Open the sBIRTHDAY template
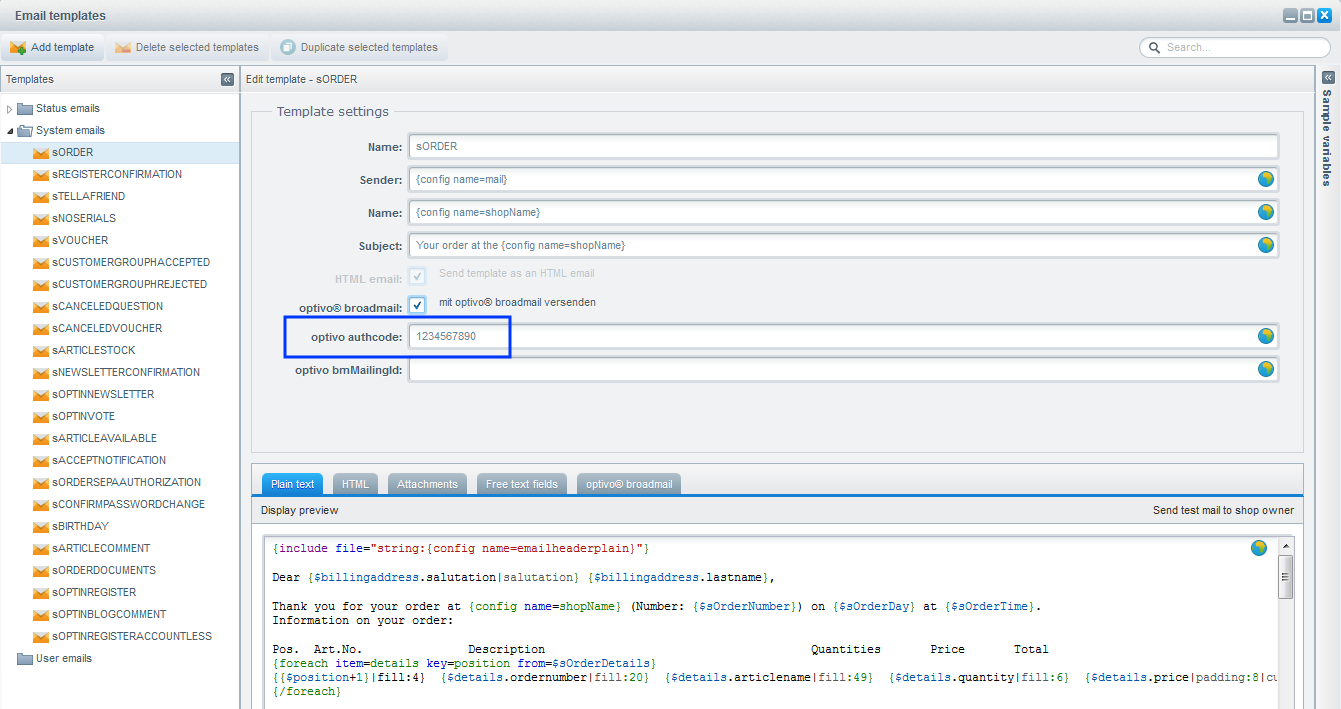This screenshot has width=1341, height=709. 80,526
